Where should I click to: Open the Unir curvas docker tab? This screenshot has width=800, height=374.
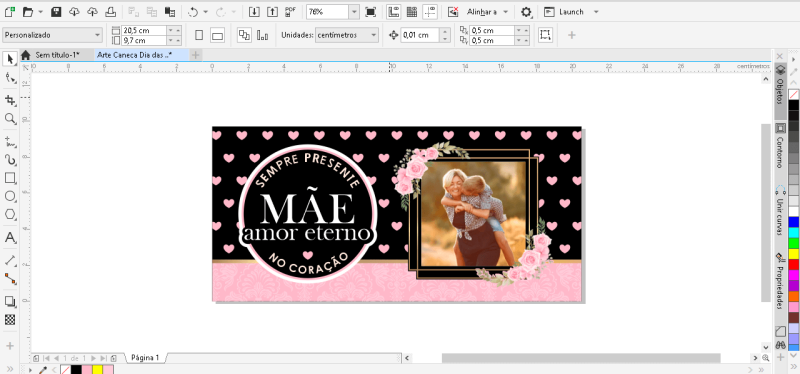(x=780, y=211)
